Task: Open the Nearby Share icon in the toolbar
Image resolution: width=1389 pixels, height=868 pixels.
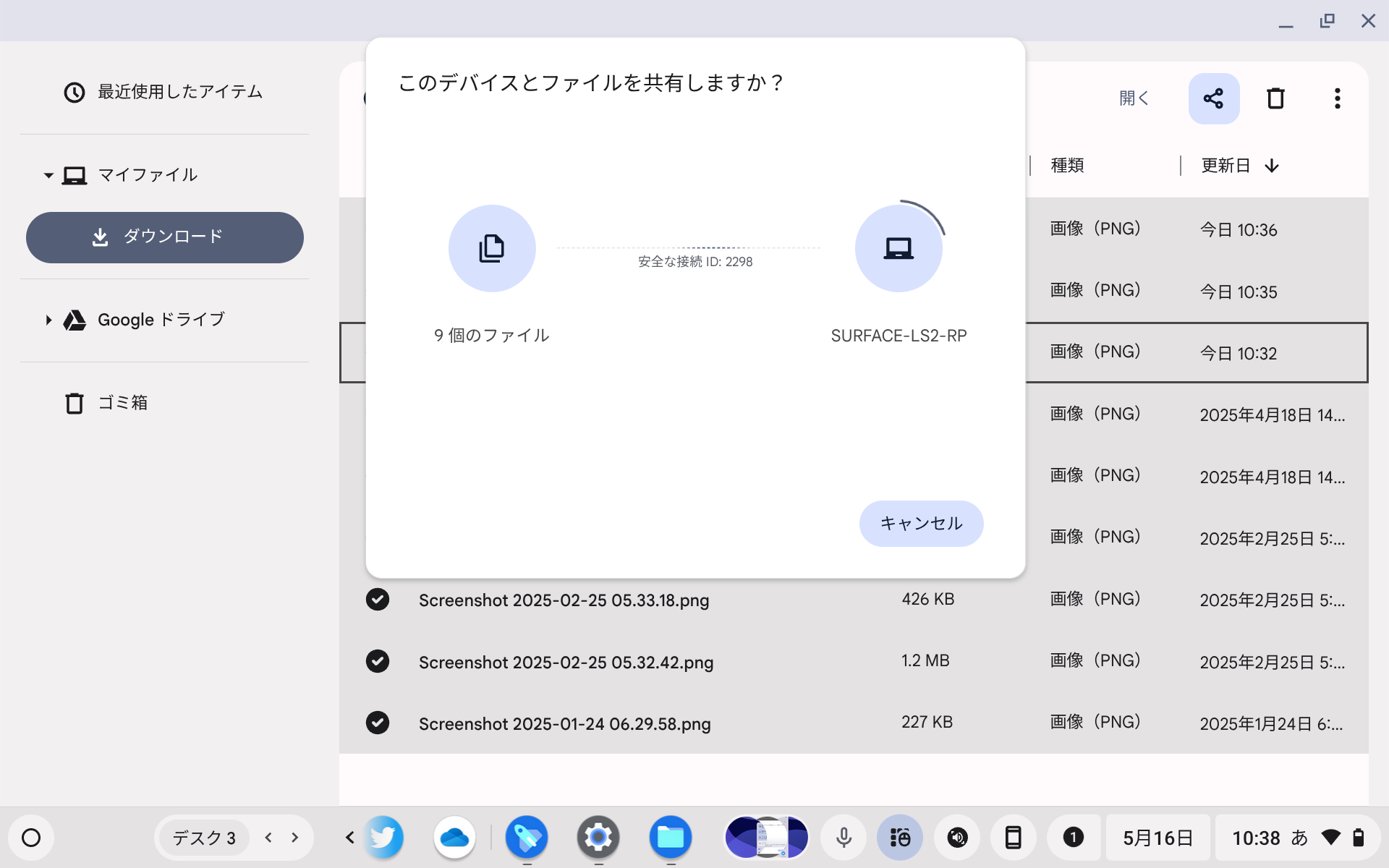Action: pos(1214,98)
